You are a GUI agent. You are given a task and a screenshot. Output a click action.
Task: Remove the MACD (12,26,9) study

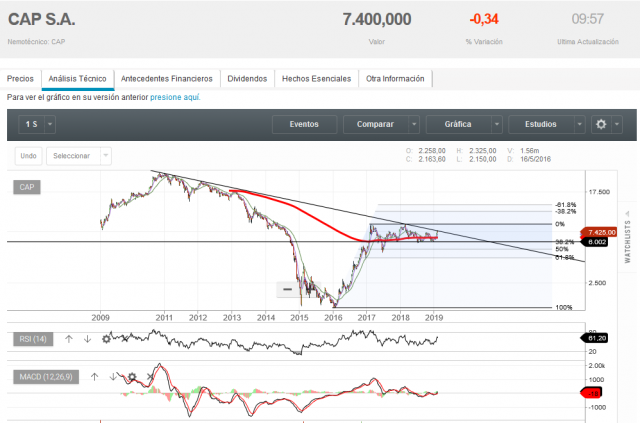[150, 376]
